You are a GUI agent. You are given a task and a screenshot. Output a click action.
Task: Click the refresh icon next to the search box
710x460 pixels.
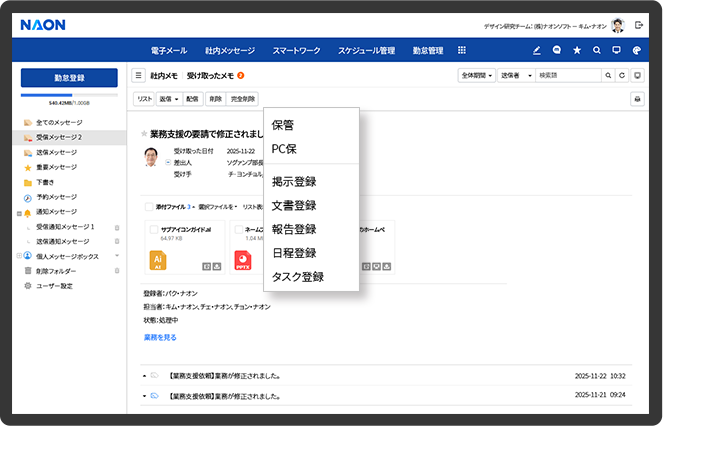click(x=622, y=75)
